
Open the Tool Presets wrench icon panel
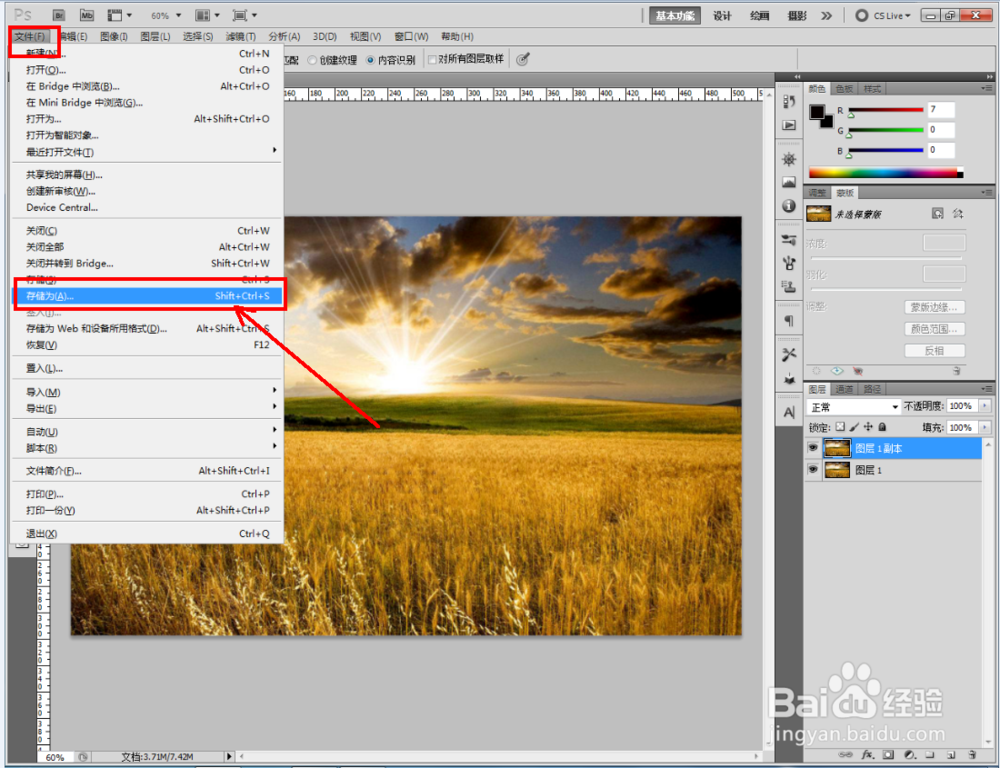coord(789,355)
